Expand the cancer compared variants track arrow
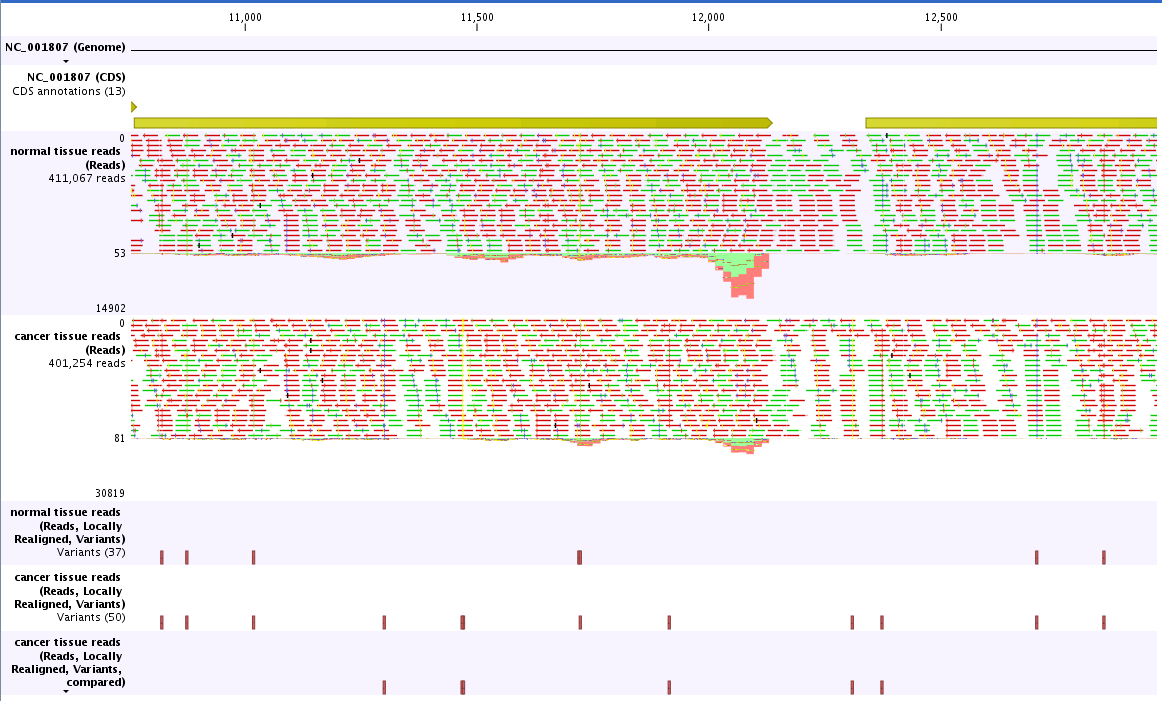 66,691
